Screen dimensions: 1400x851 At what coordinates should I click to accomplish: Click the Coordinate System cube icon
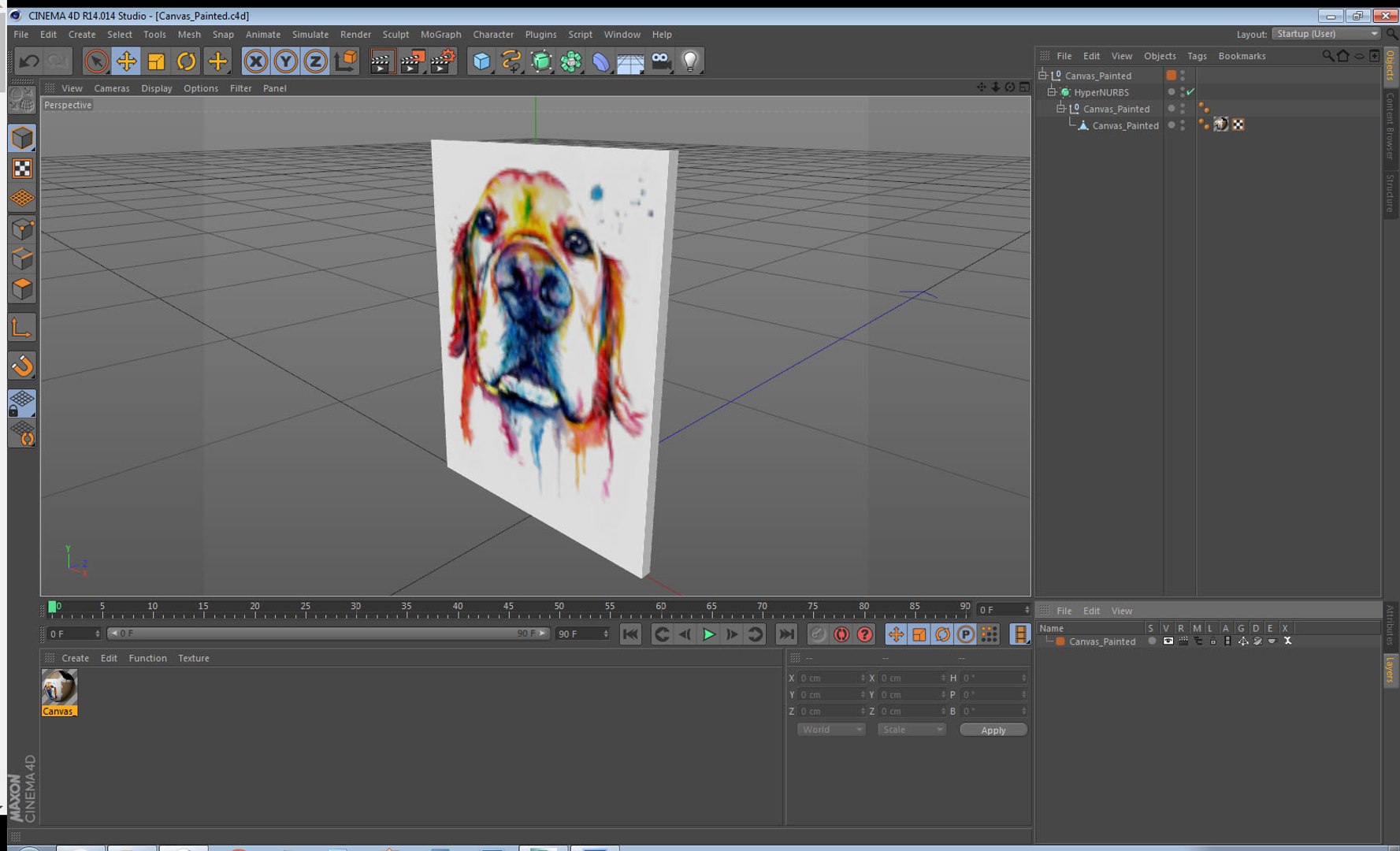click(x=345, y=61)
